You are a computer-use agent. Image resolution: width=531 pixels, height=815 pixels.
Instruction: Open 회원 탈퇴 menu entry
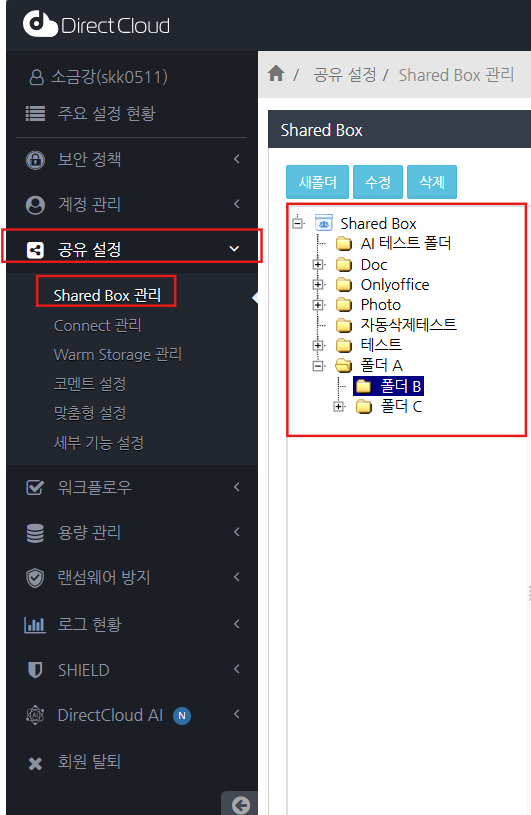tap(89, 761)
